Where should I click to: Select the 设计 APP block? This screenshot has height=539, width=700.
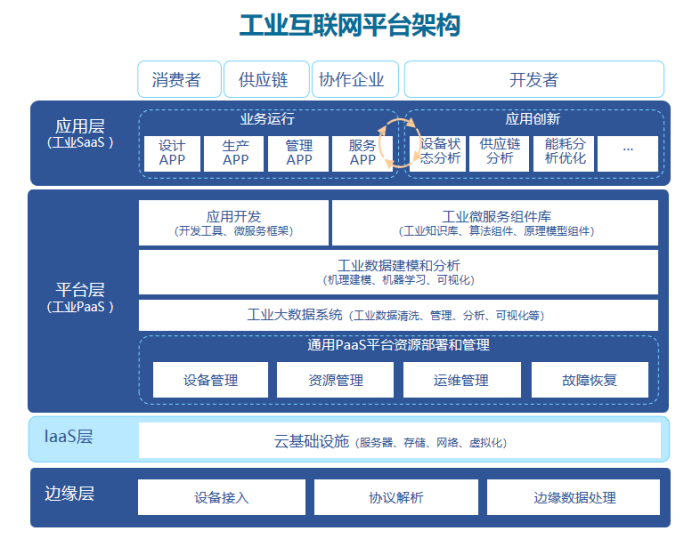pyautogui.click(x=172, y=153)
